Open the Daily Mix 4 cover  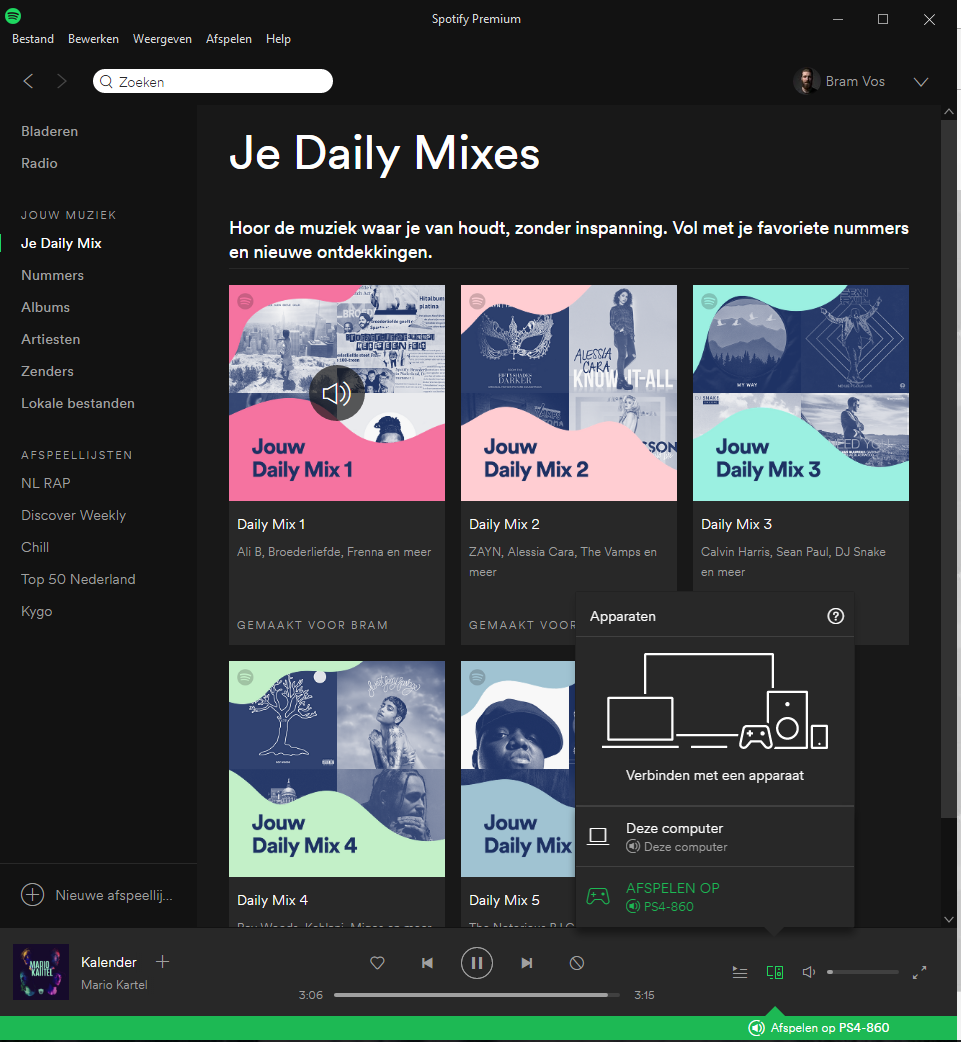pyautogui.click(x=337, y=769)
